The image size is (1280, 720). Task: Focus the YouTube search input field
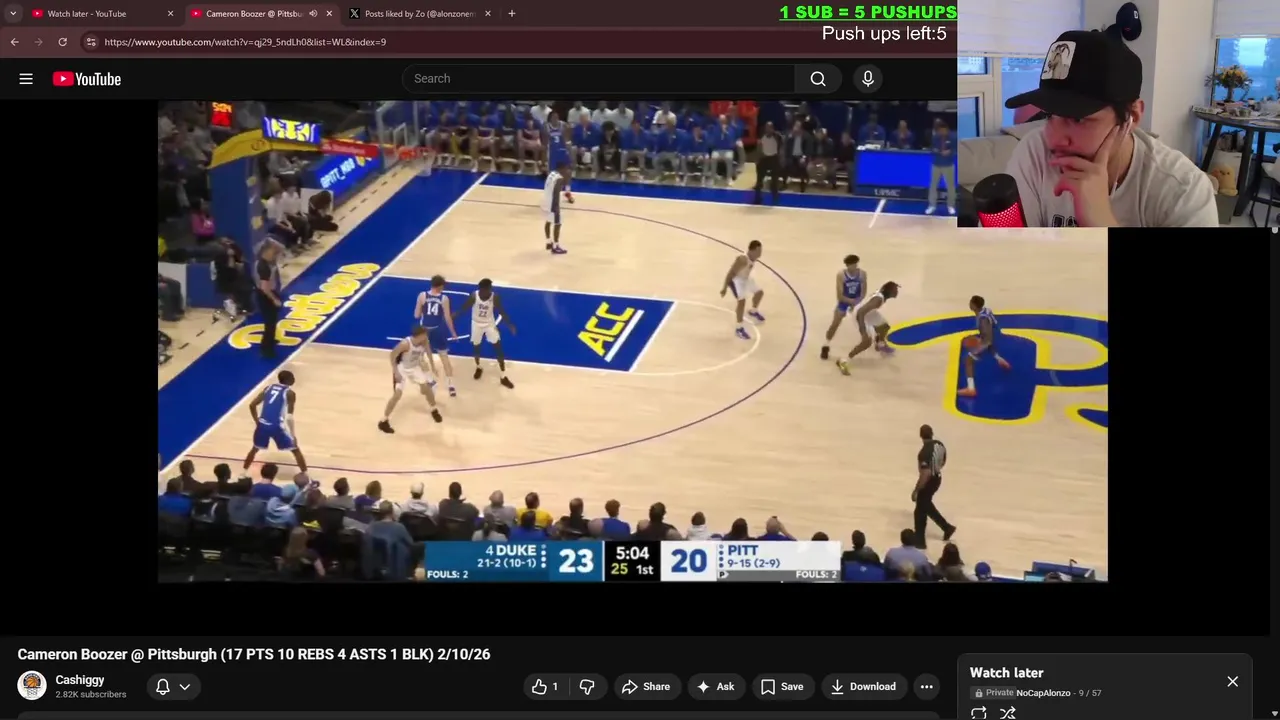(599, 79)
